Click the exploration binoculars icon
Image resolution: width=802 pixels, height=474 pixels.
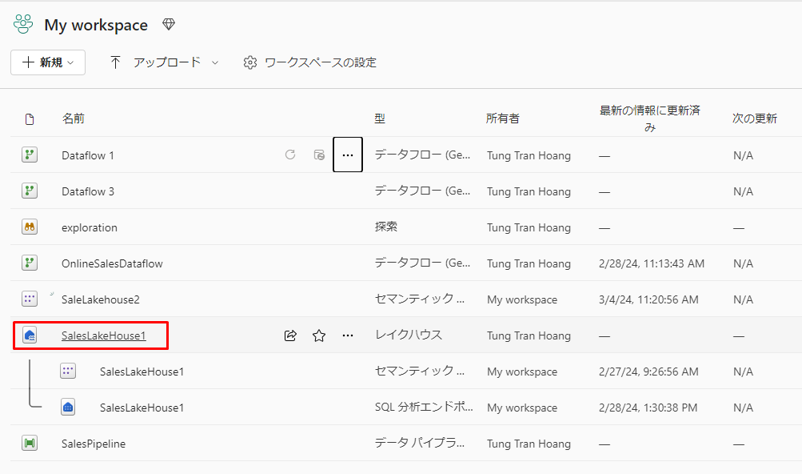(x=30, y=227)
